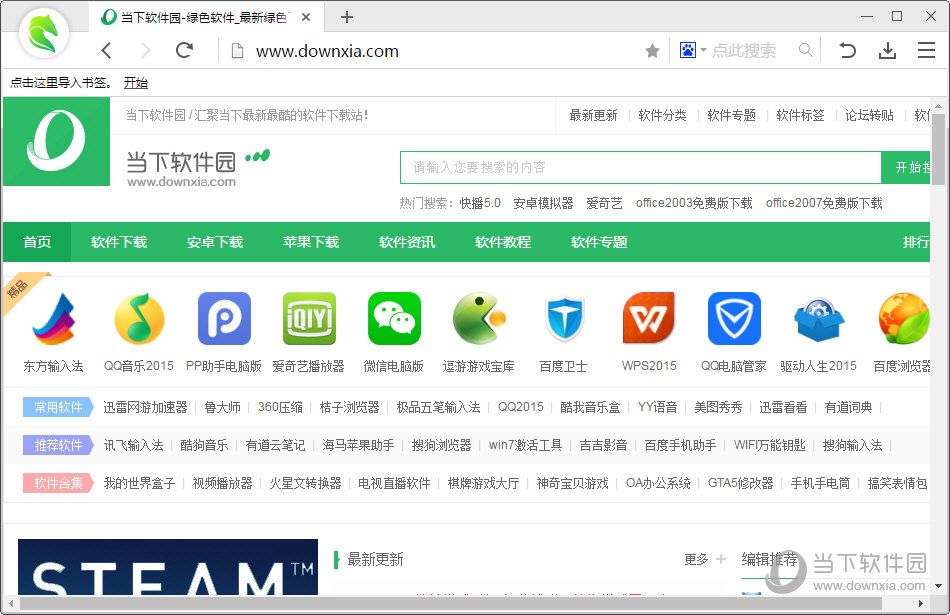Select the 软件资讯 nav tab
The height and width of the screenshot is (615, 950).
coord(407,242)
